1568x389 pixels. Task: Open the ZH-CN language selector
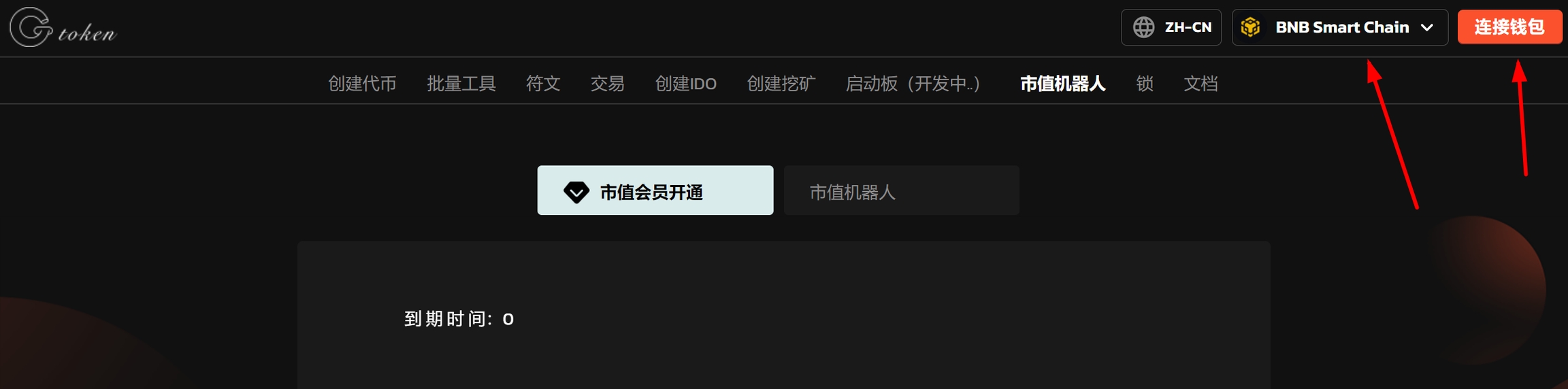point(1171,27)
